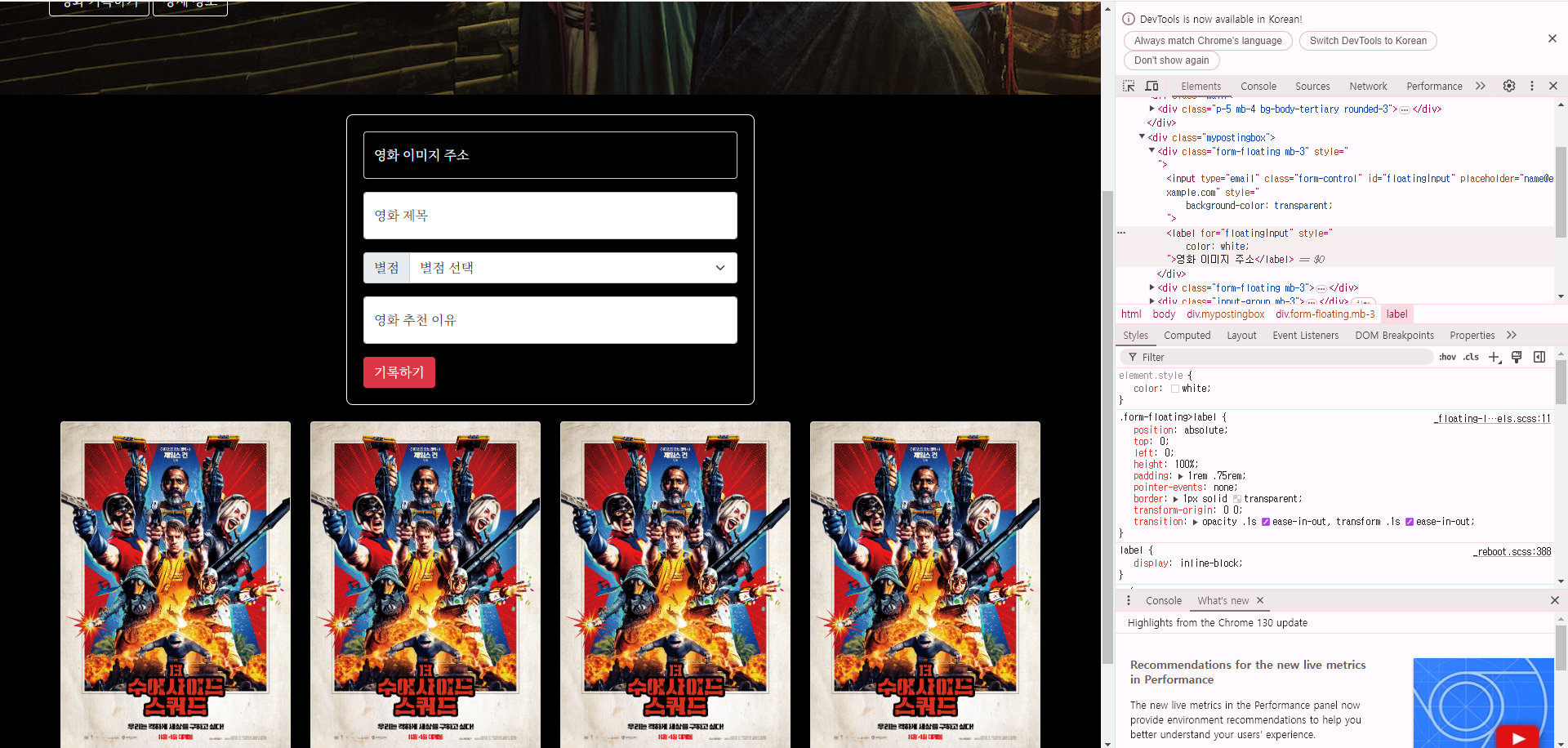Image resolution: width=1568 pixels, height=748 pixels.
Task: Expand the border shorthand property
Action: 1175,499
